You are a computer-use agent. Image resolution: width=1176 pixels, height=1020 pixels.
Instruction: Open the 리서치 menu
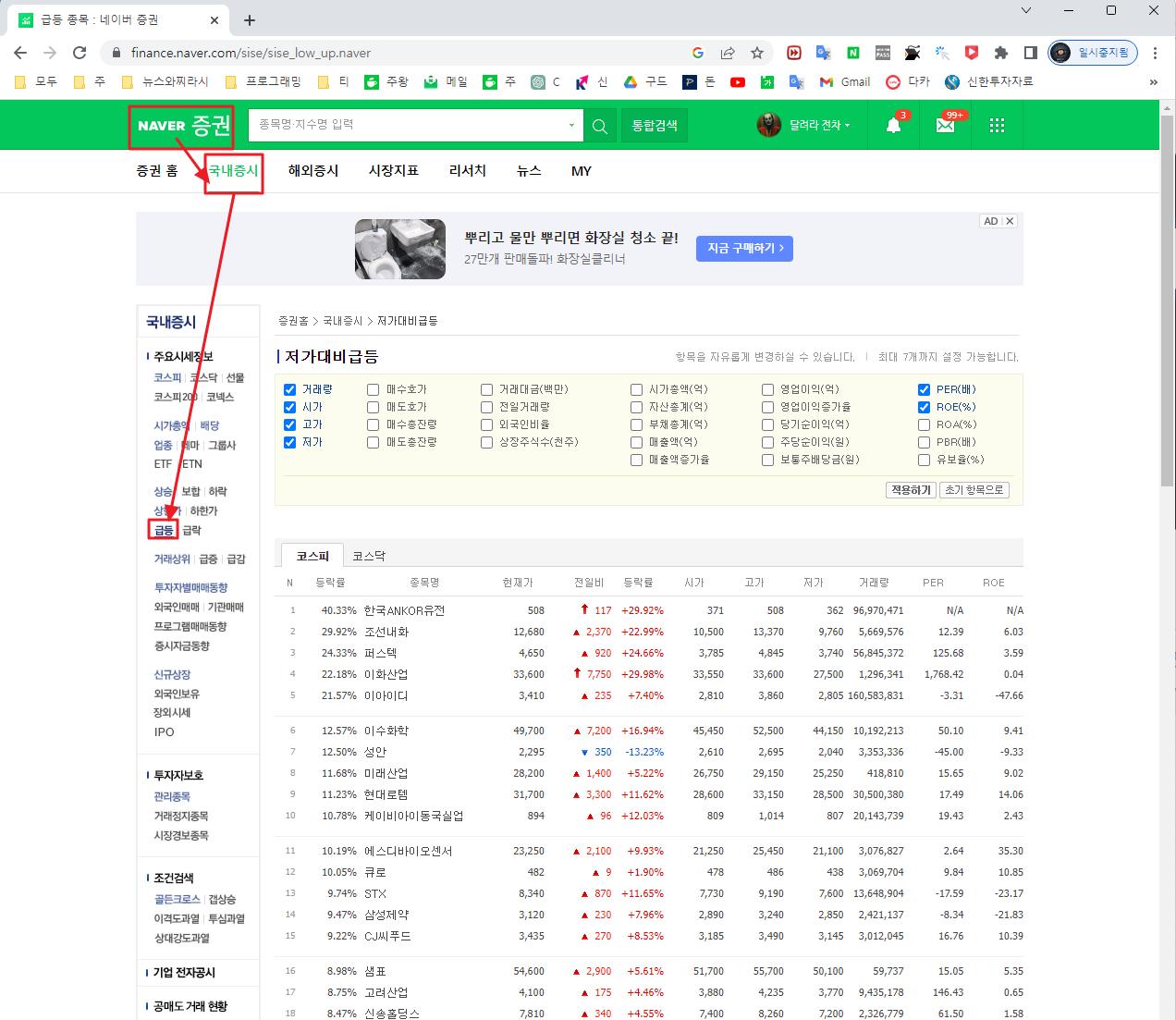(468, 171)
